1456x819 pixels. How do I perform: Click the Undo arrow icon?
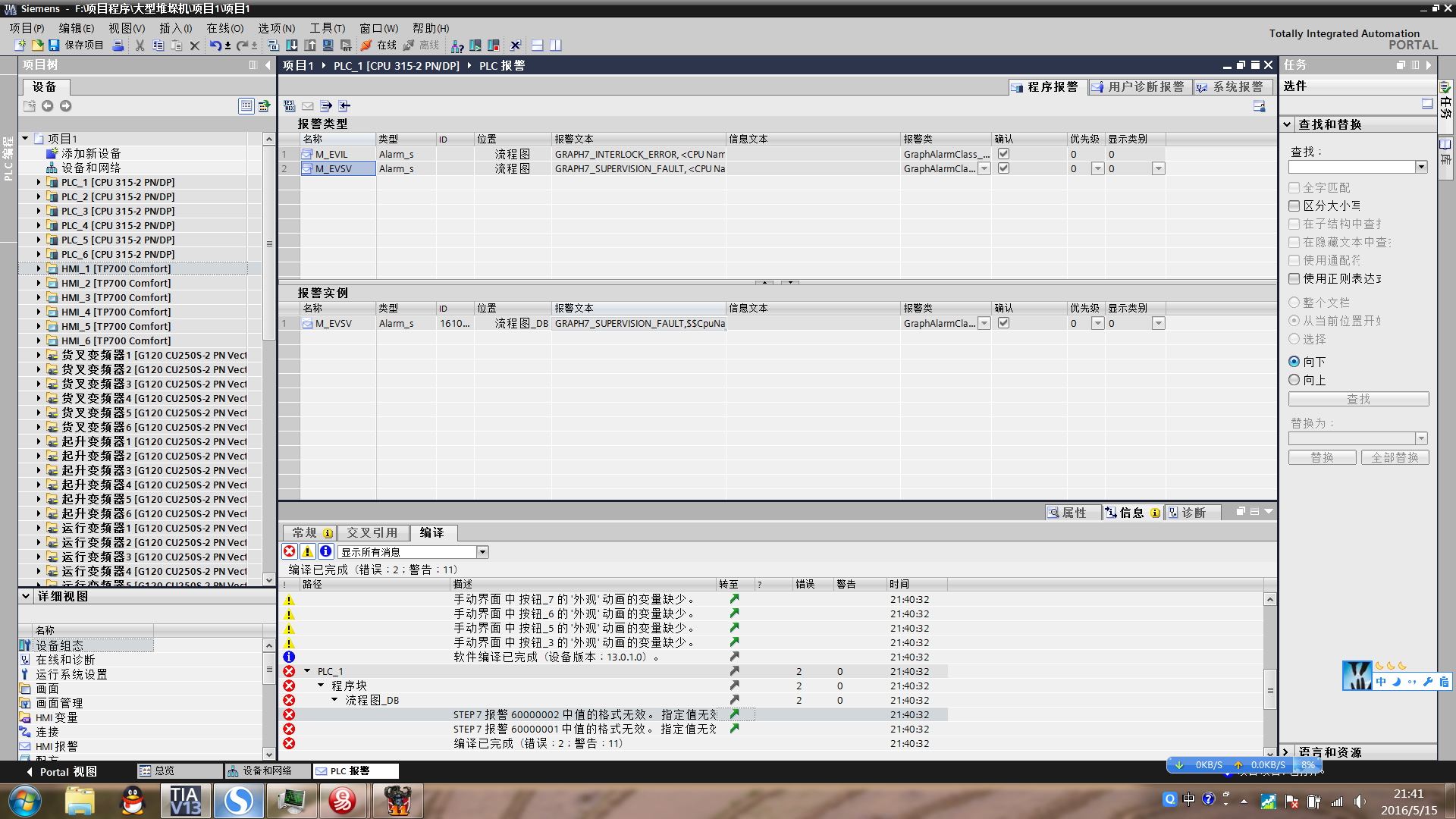click(216, 45)
